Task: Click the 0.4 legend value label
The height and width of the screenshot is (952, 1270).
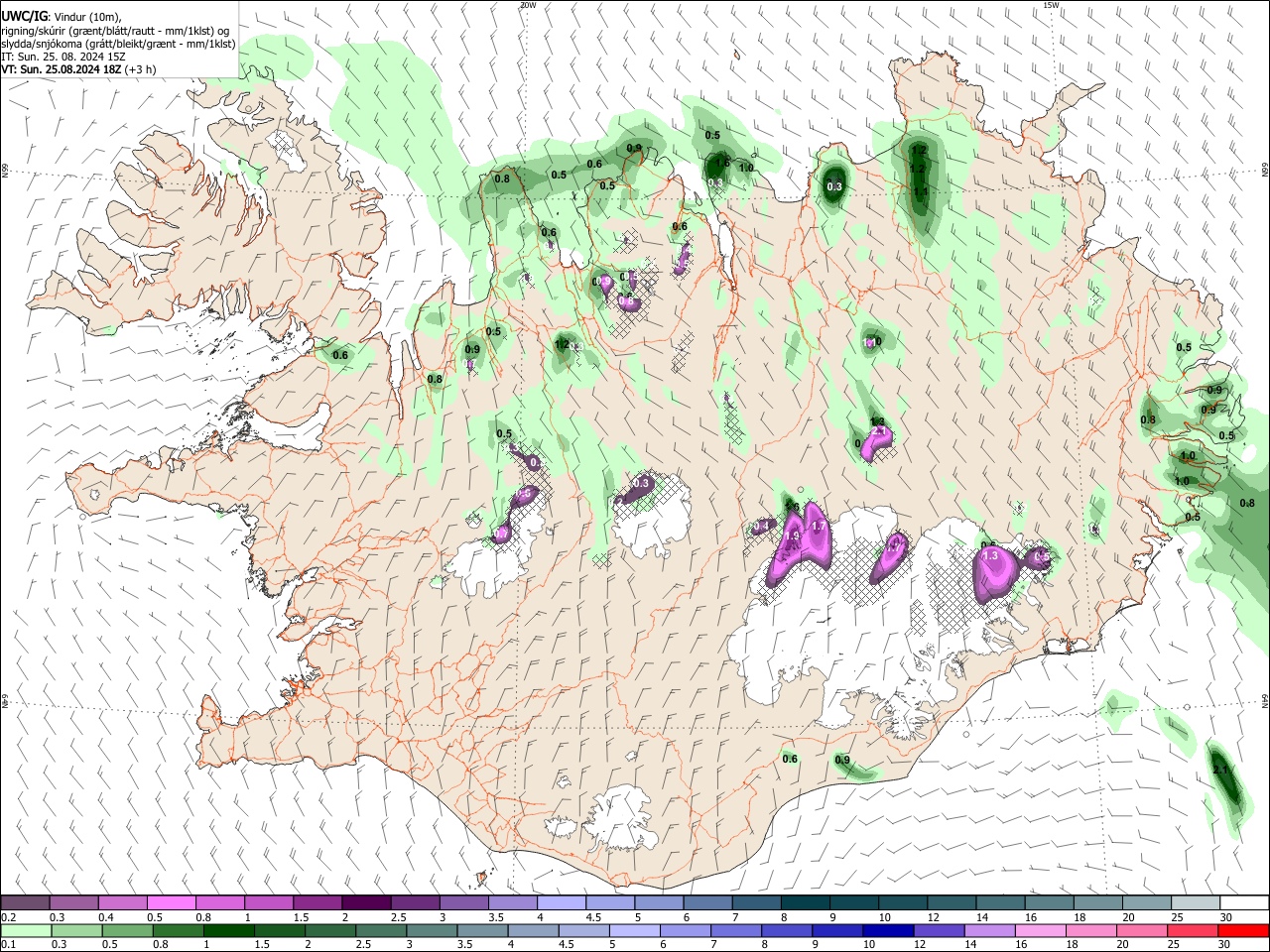Action: click(106, 917)
